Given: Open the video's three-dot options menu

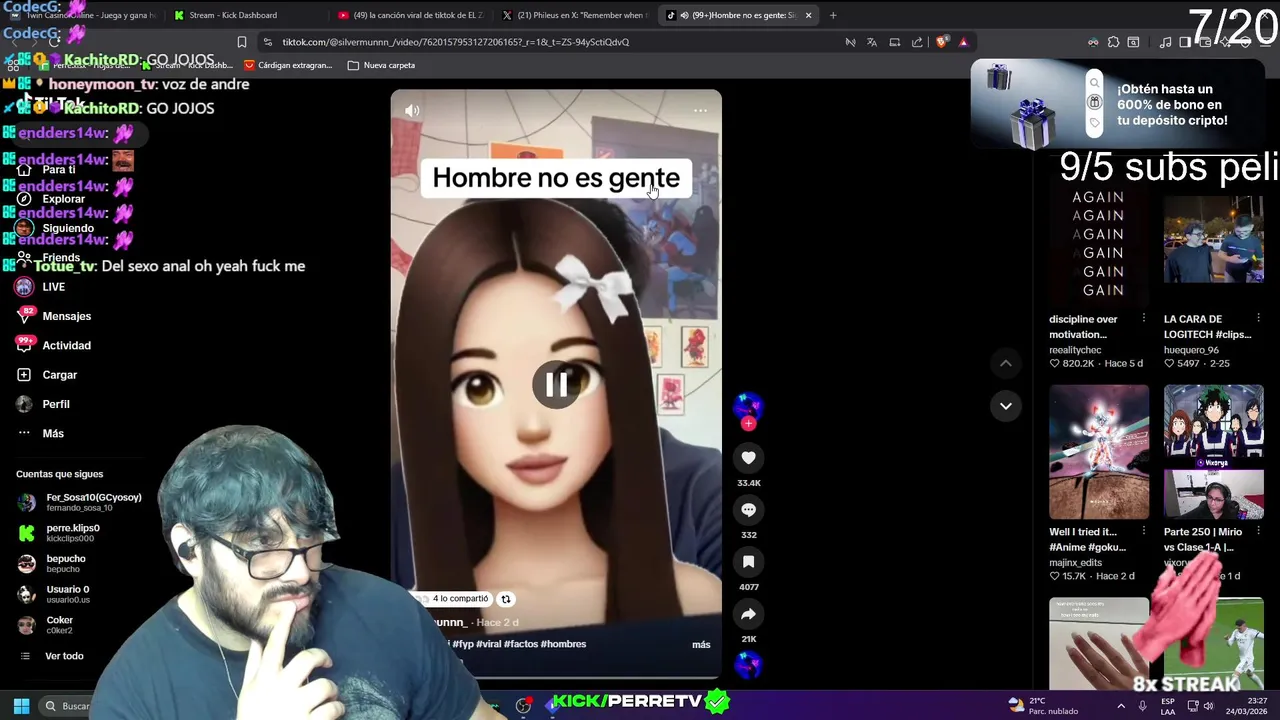Looking at the screenshot, I should (700, 110).
